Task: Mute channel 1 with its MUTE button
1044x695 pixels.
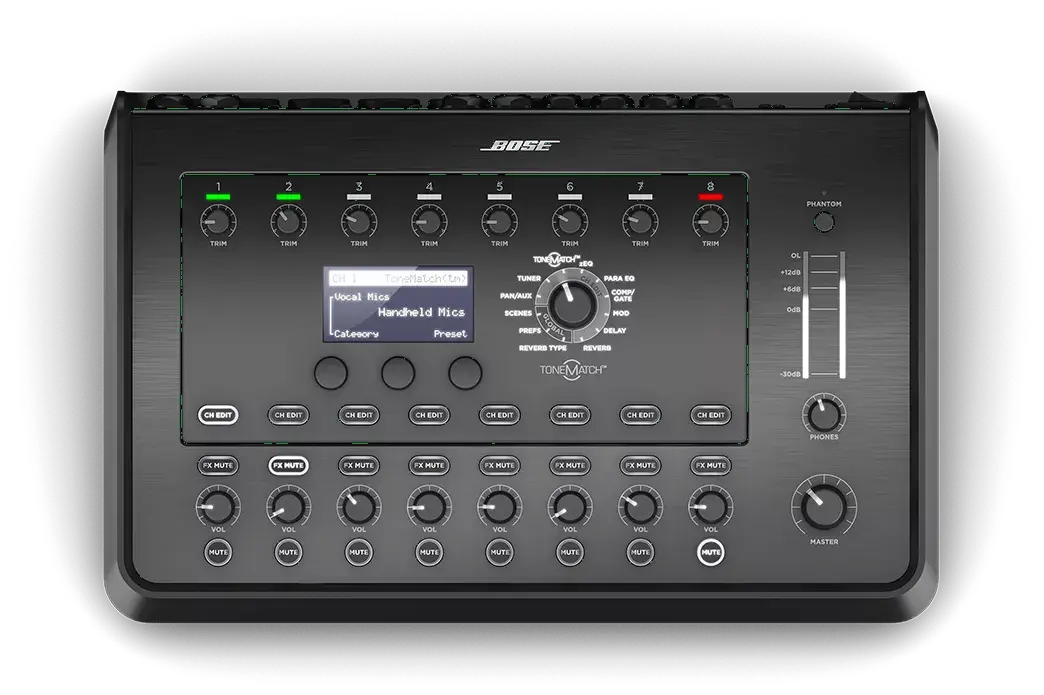Action: pos(218,552)
